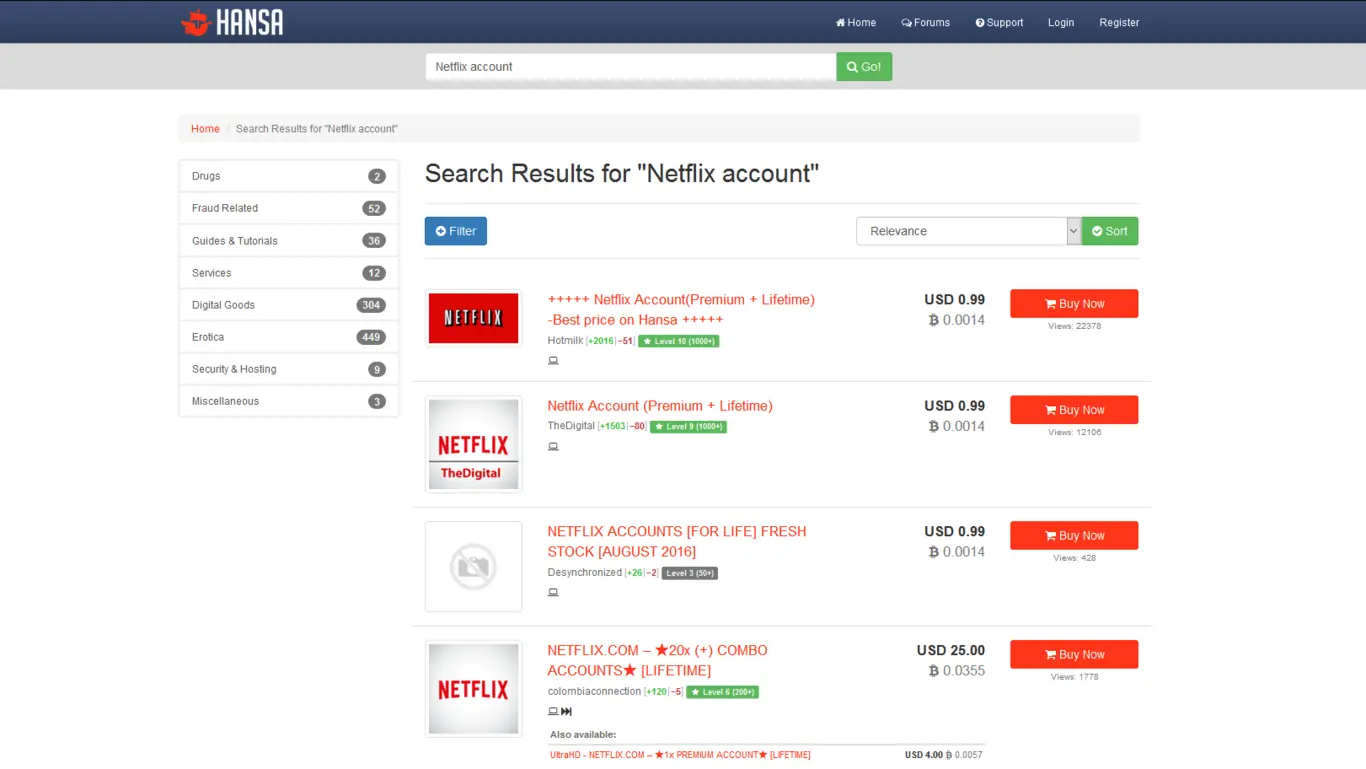1366x769 pixels.
Task: Follow the Home breadcrumb link
Action: click(x=205, y=129)
